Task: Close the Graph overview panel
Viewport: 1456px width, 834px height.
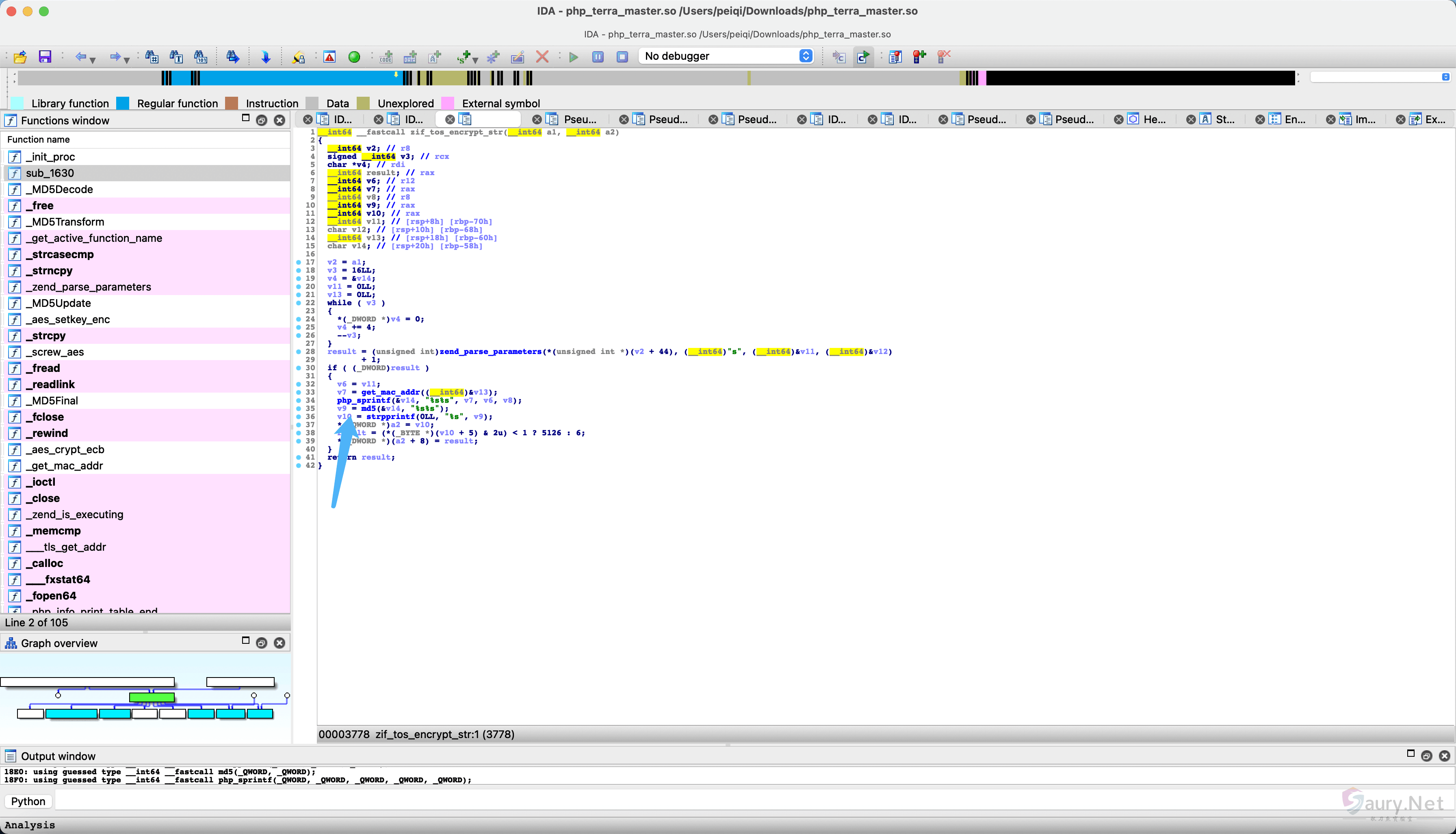Action: coord(279,643)
